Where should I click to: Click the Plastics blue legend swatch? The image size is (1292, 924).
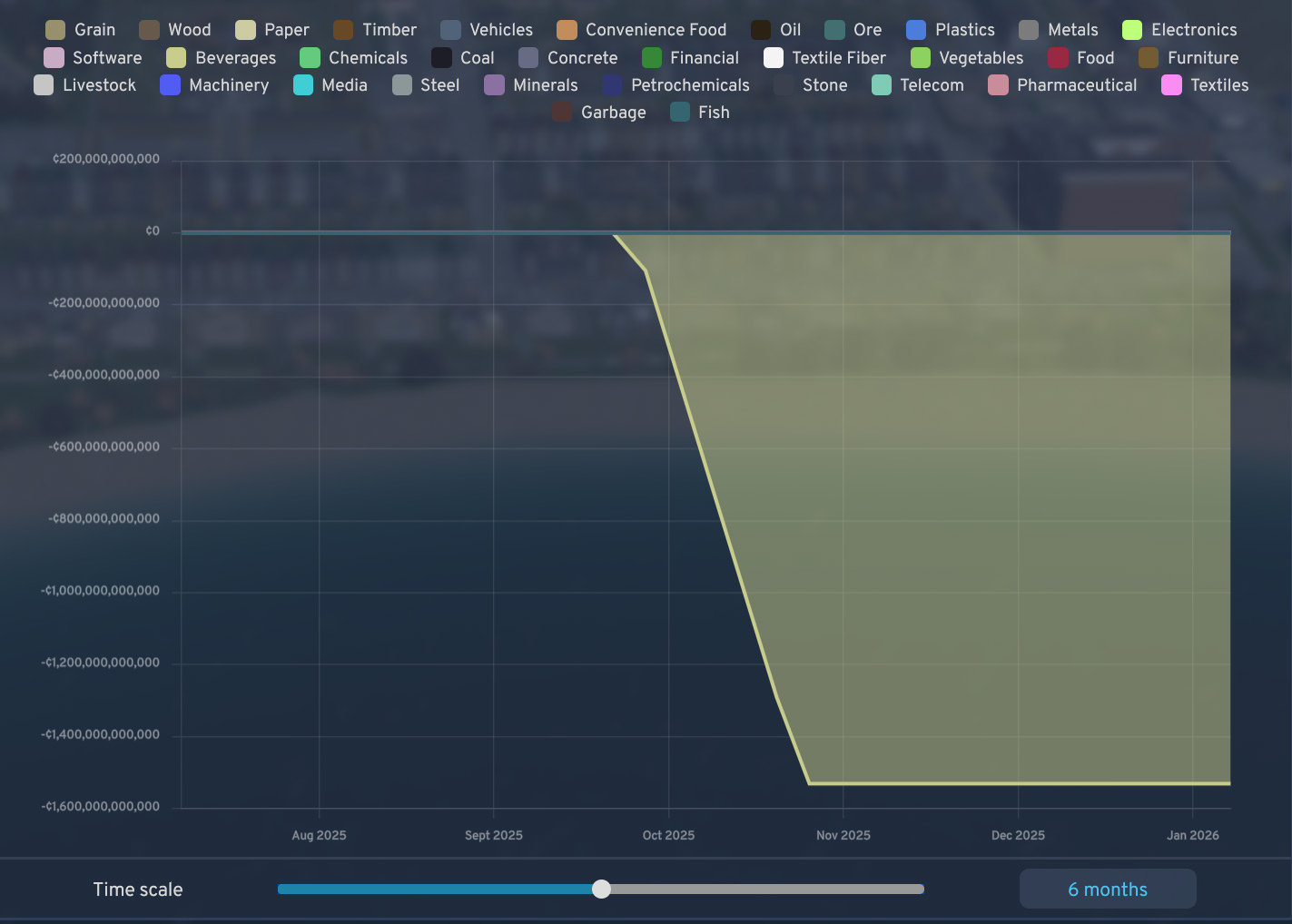[x=916, y=30]
